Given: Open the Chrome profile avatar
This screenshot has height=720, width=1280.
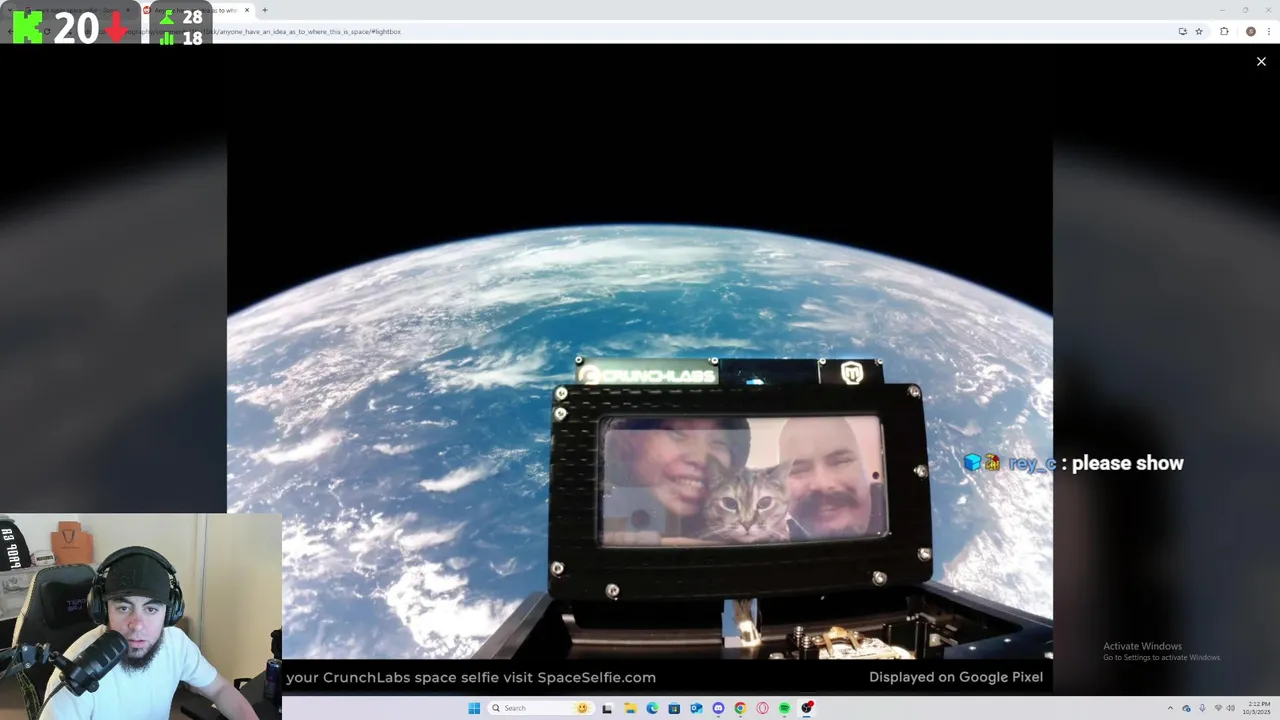Looking at the screenshot, I should (x=1251, y=31).
